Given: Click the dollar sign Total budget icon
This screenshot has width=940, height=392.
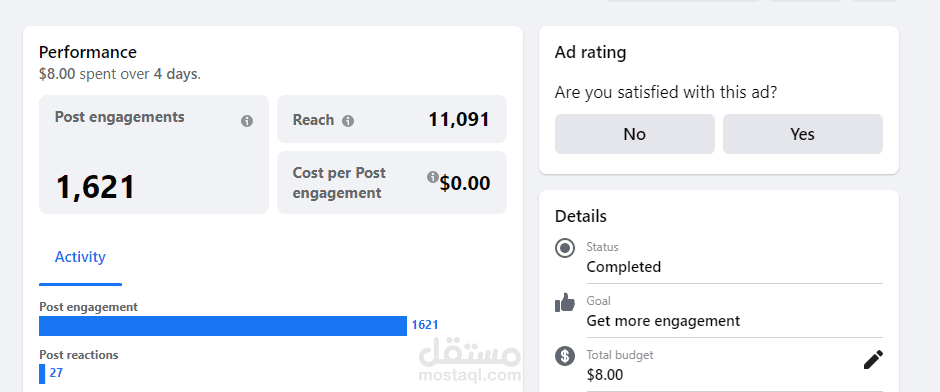Looking at the screenshot, I should [565, 356].
